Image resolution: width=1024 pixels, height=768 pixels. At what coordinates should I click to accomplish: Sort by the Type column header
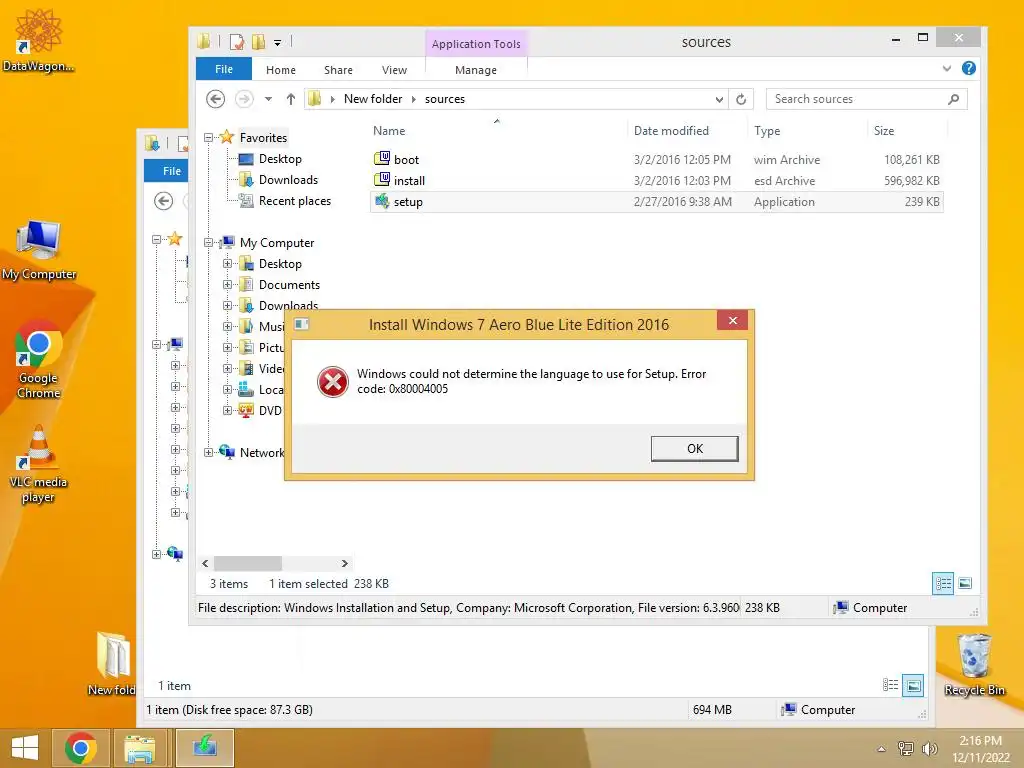click(767, 131)
